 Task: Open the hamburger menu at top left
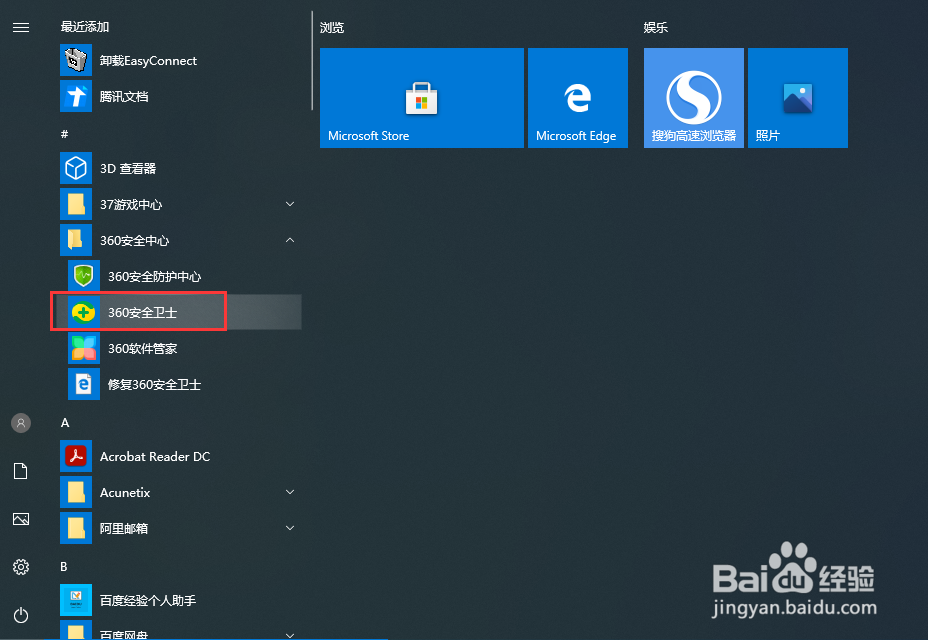21,27
